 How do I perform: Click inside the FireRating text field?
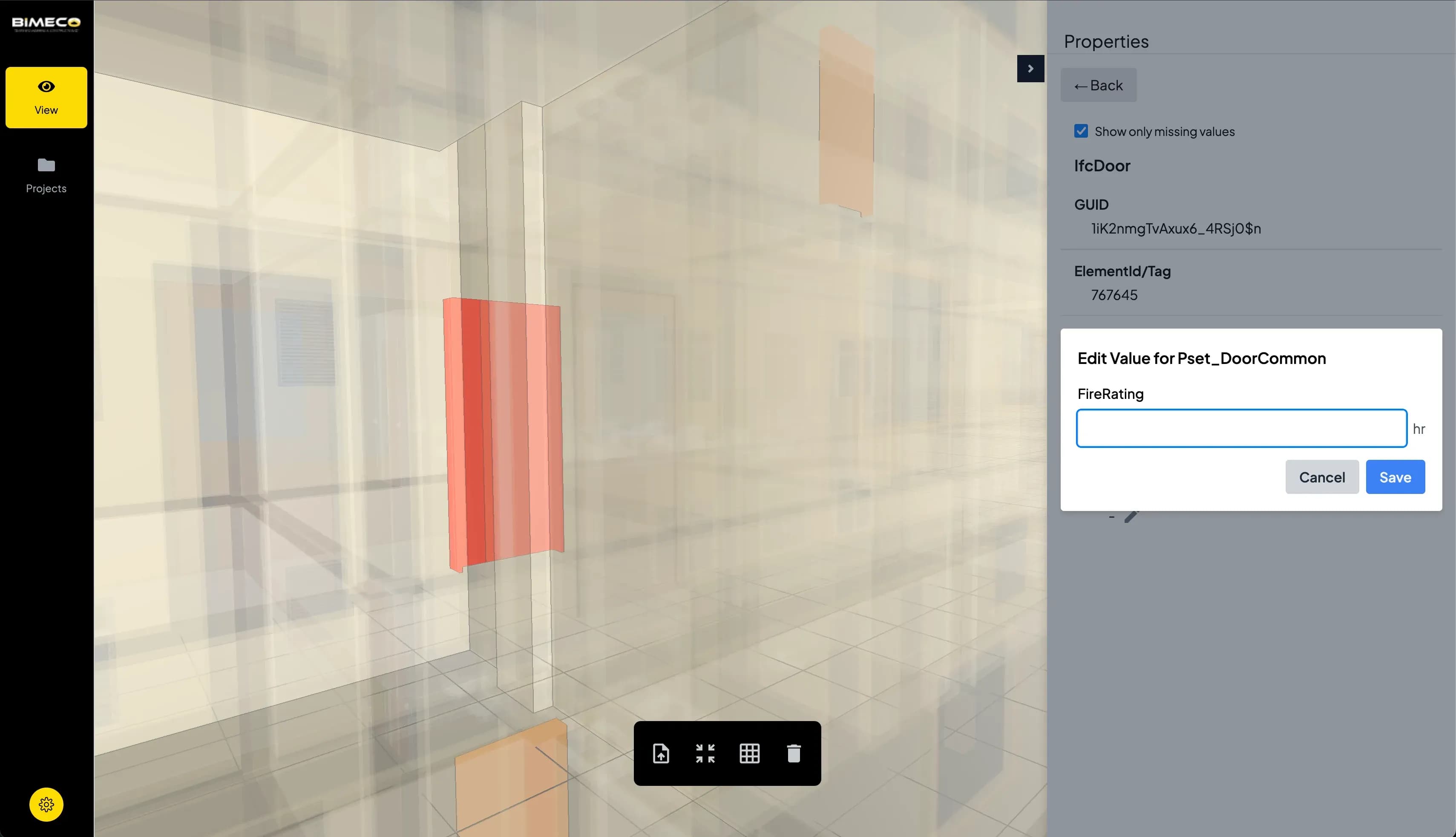[1241, 428]
